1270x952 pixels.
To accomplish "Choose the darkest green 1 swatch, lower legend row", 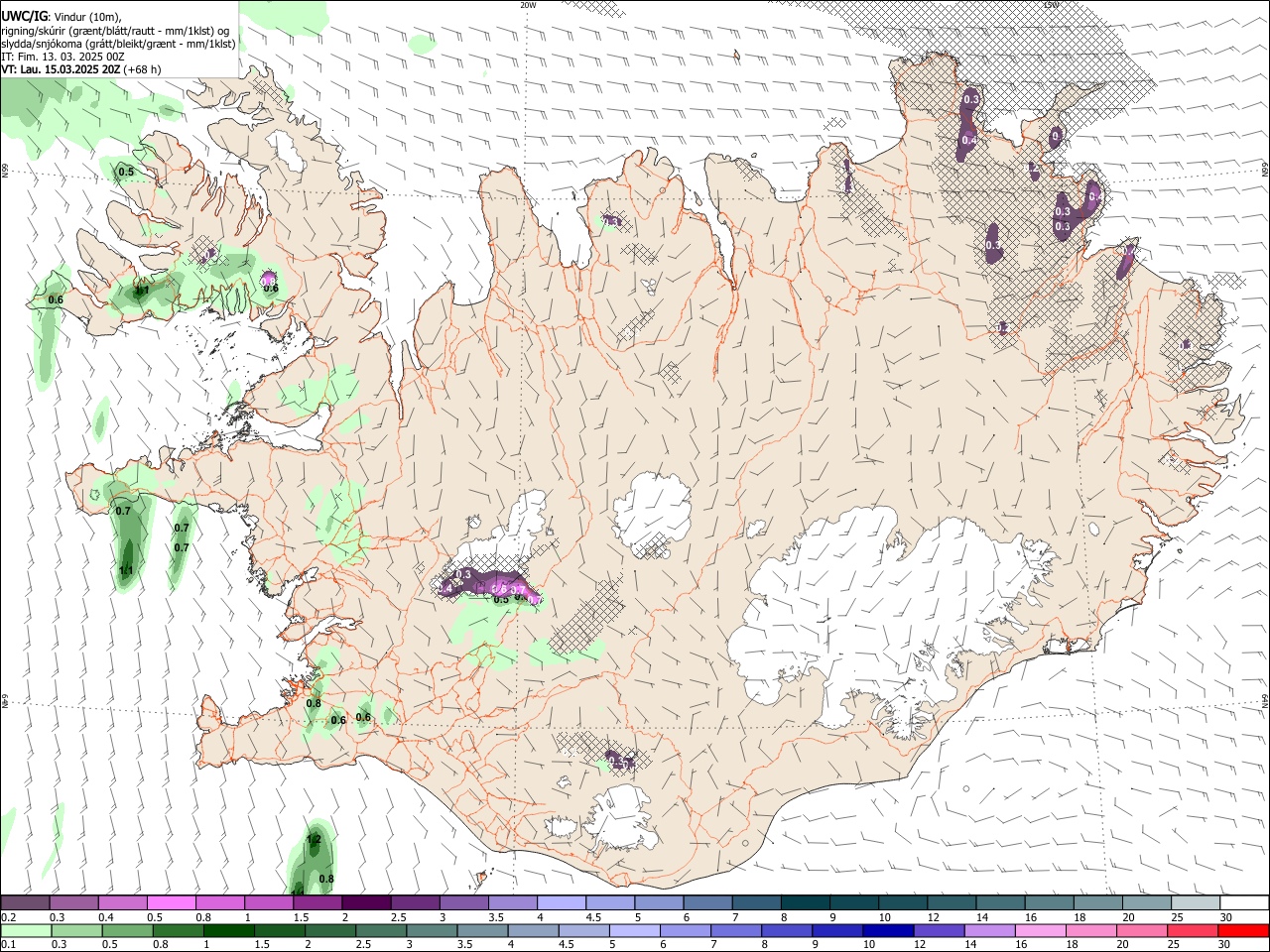I will pyautogui.click(x=228, y=930).
